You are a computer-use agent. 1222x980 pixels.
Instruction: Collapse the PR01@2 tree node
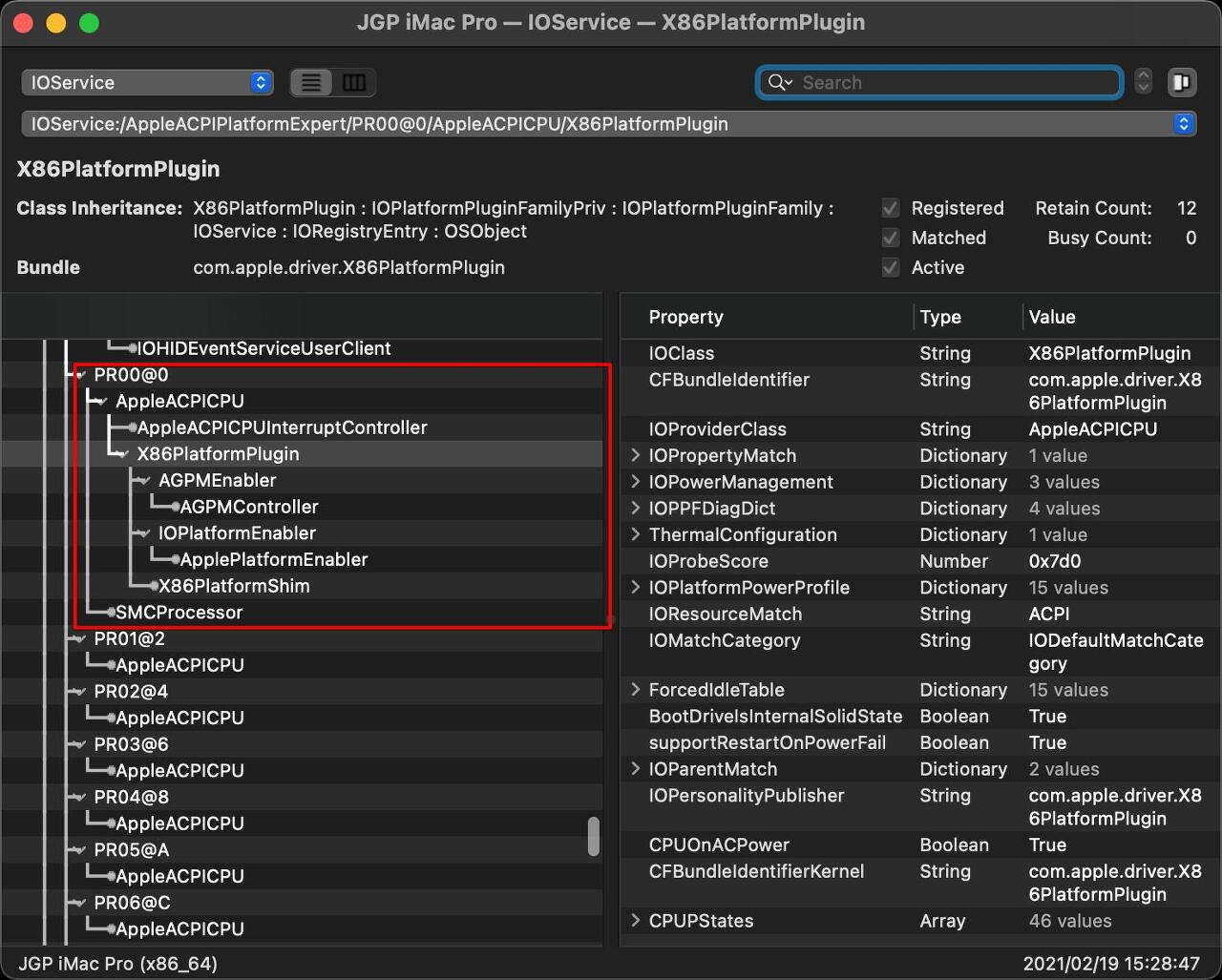click(80, 639)
